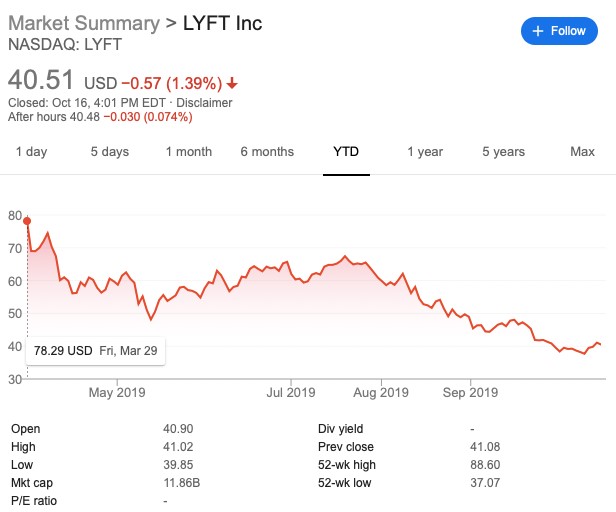This screenshot has width=616, height=512.
Task: Click the LYFT Inc company title
Action: click(x=223, y=23)
